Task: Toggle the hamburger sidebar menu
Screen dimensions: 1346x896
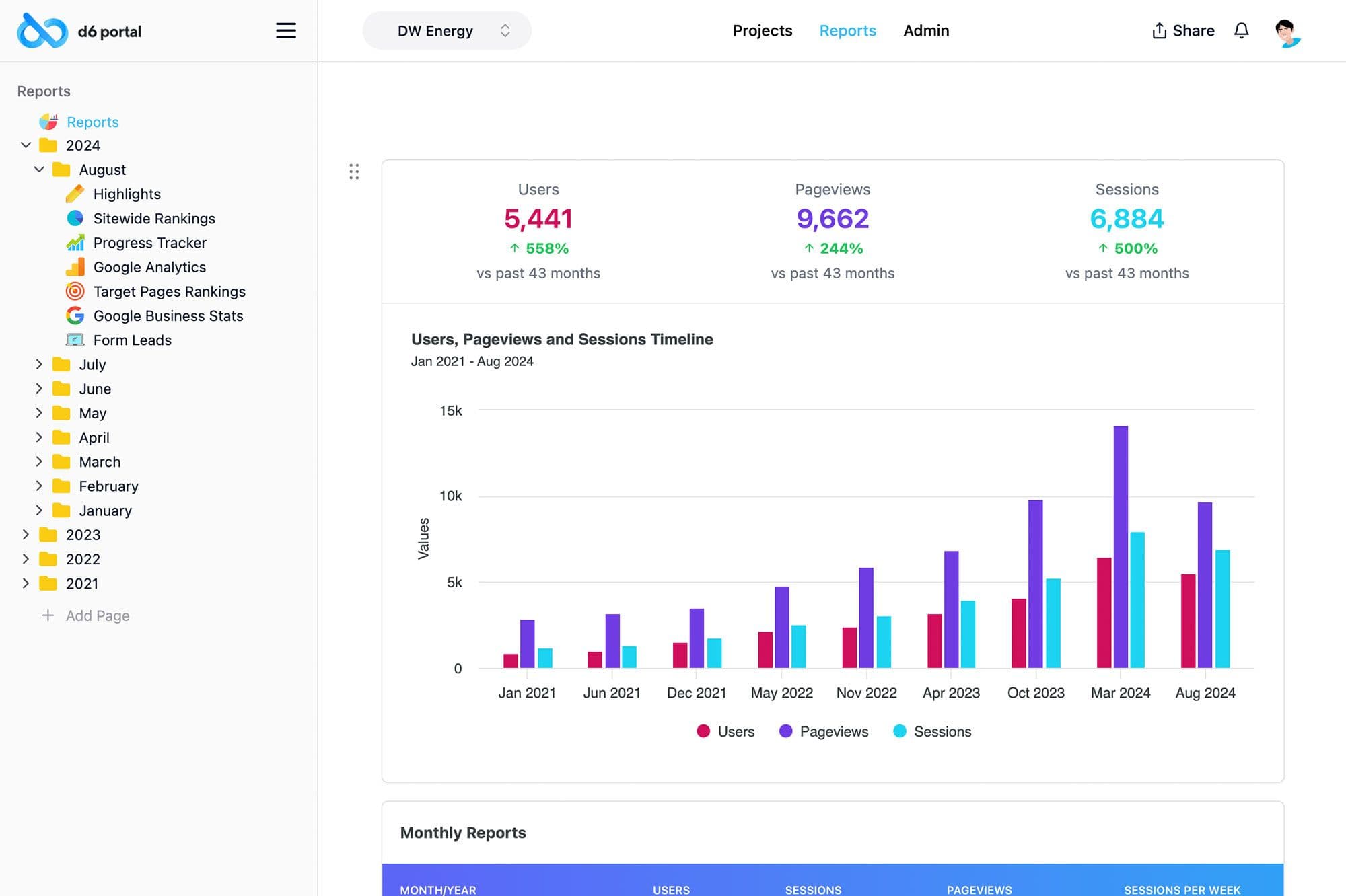Action: pyautogui.click(x=286, y=30)
